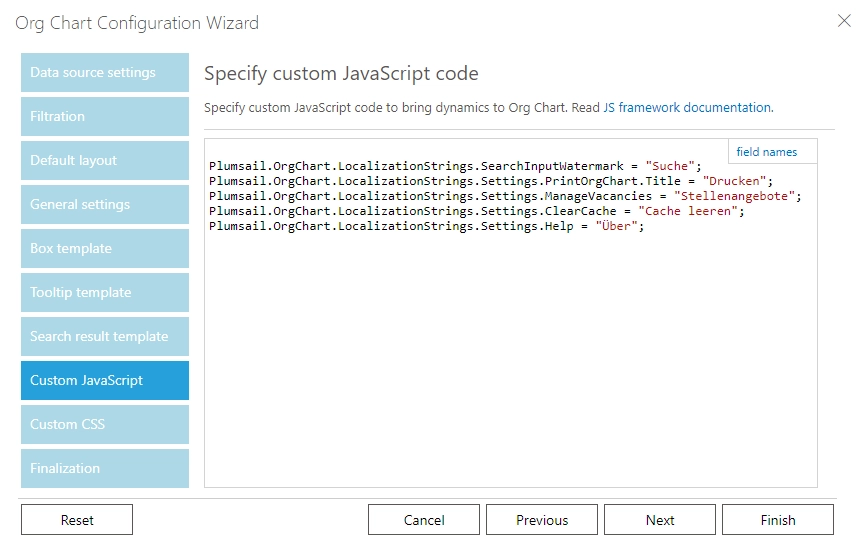Open the Custom CSS step
This screenshot has height=548, width=861.
(x=105, y=424)
